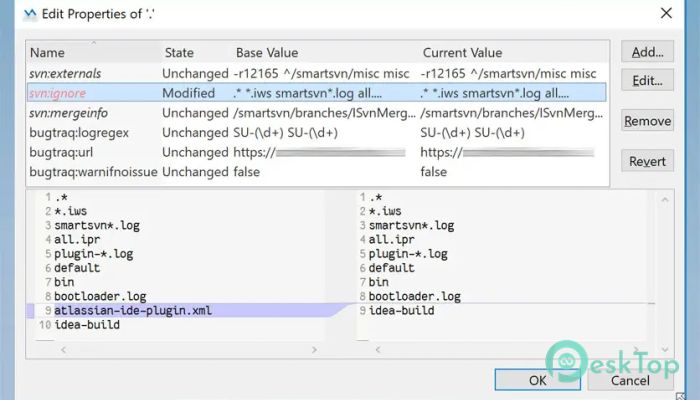Confirm changes with OK

[x=538, y=380]
